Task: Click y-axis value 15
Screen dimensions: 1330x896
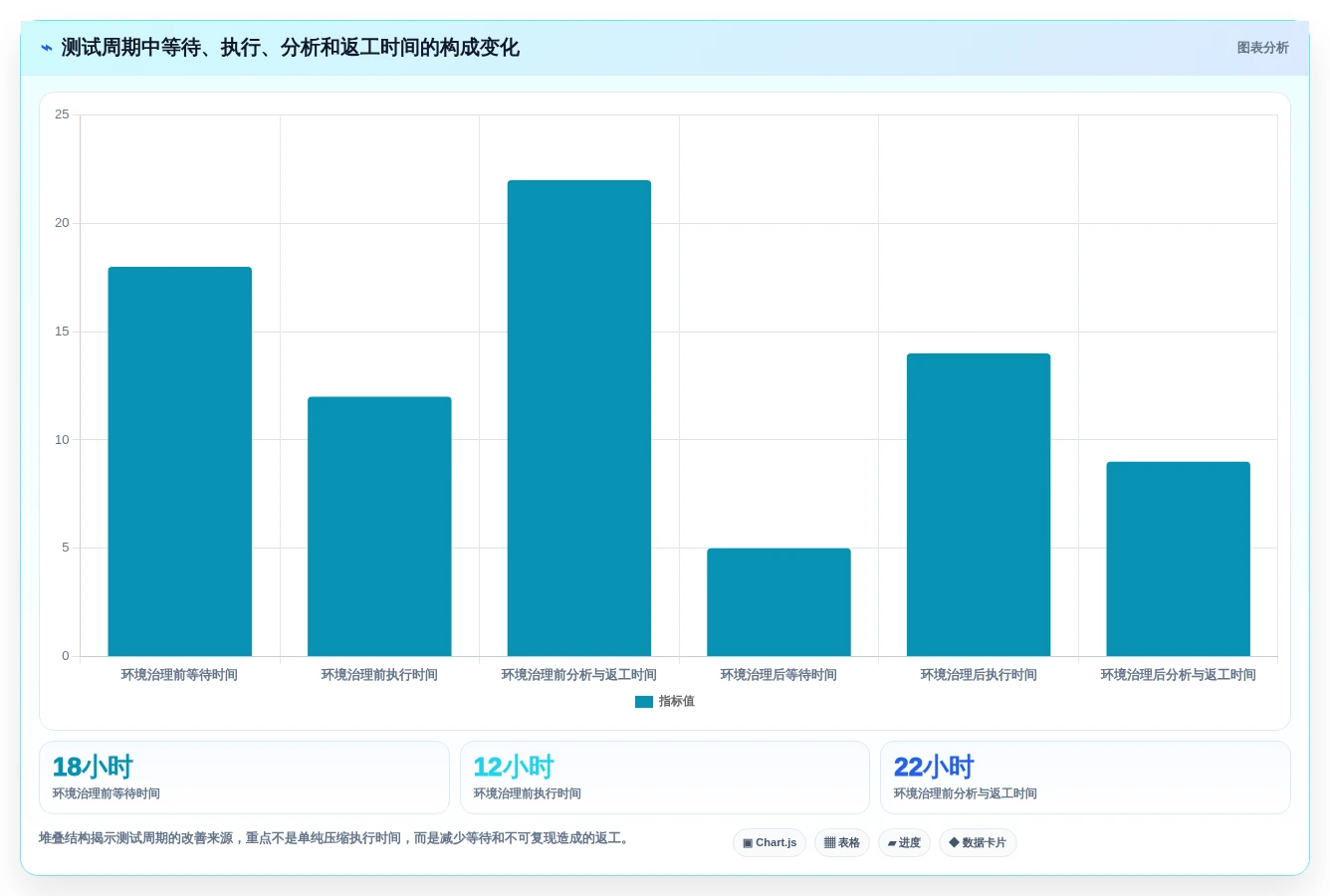Action: (62, 332)
